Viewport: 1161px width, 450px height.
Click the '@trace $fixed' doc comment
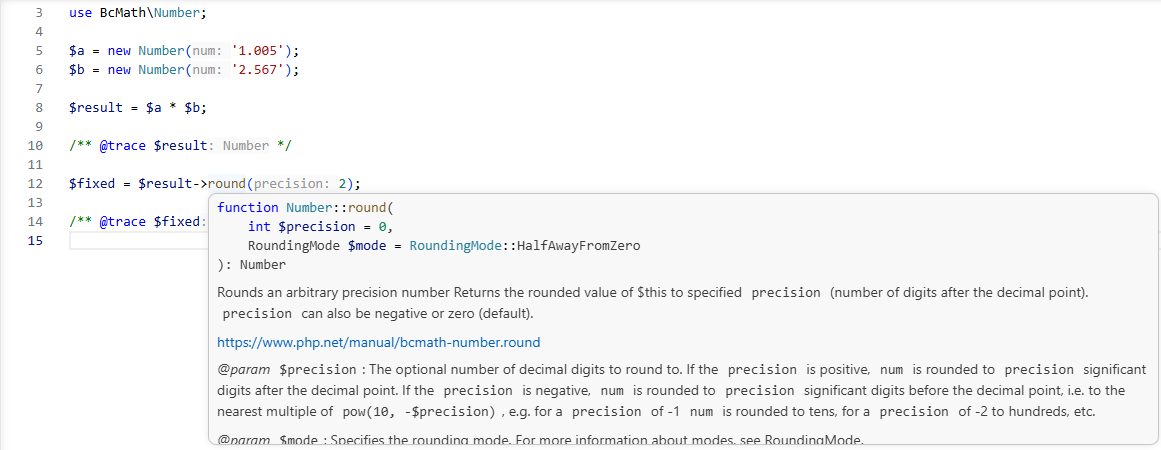(138, 221)
